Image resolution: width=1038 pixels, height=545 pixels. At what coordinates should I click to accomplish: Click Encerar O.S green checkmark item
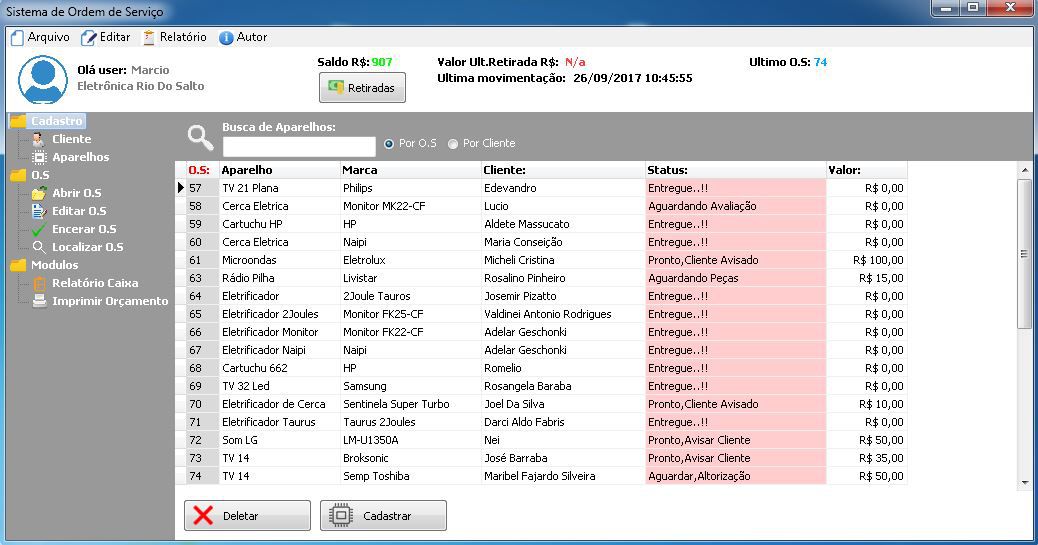point(83,229)
